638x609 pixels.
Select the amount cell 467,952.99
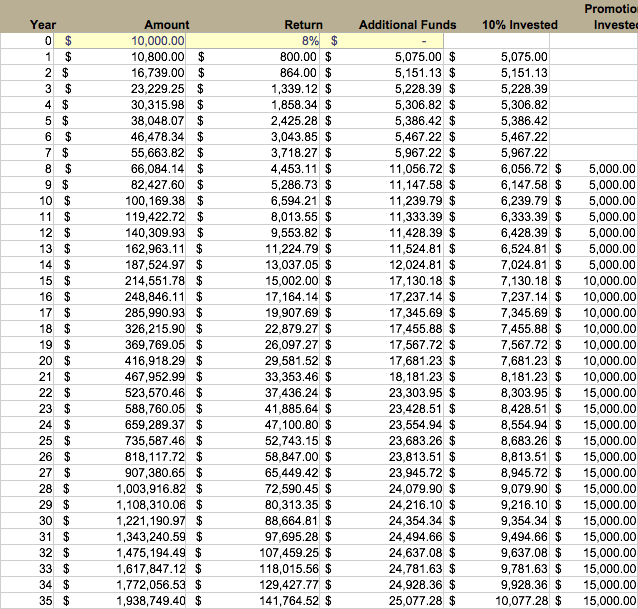(120, 377)
